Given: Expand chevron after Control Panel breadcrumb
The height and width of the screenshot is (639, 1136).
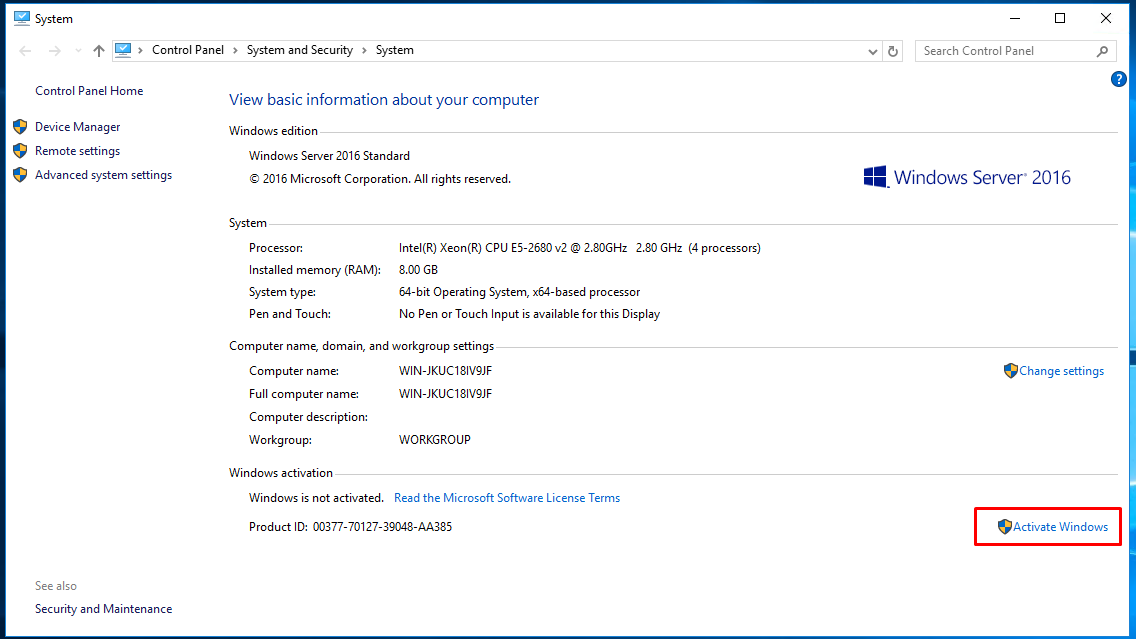Looking at the screenshot, I should pos(235,51).
